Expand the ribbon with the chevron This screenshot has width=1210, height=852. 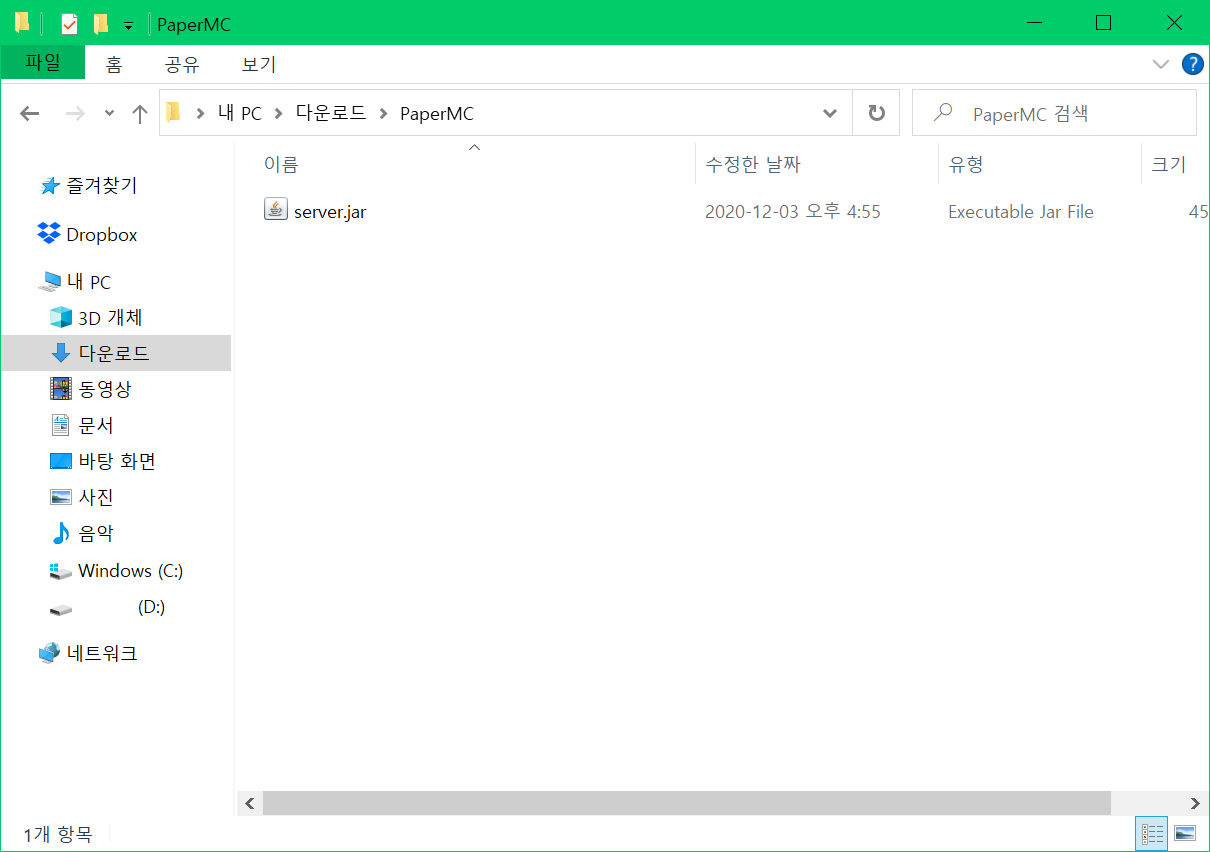pos(1160,64)
